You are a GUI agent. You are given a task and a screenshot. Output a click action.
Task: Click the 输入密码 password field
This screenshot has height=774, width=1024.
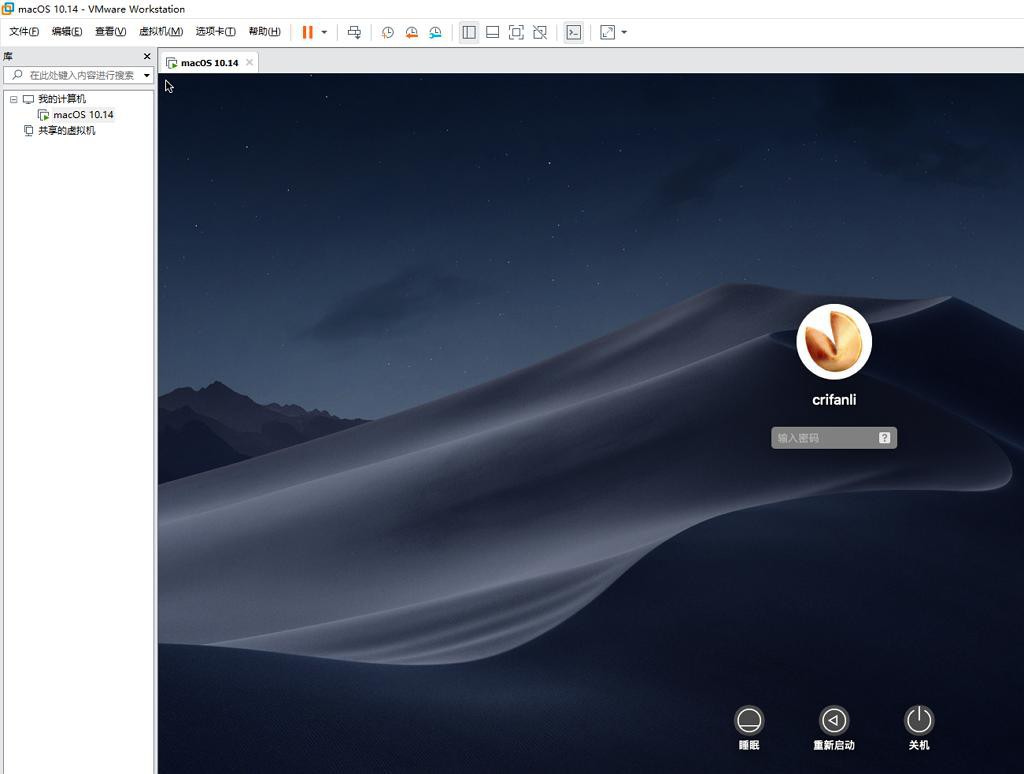tap(834, 438)
